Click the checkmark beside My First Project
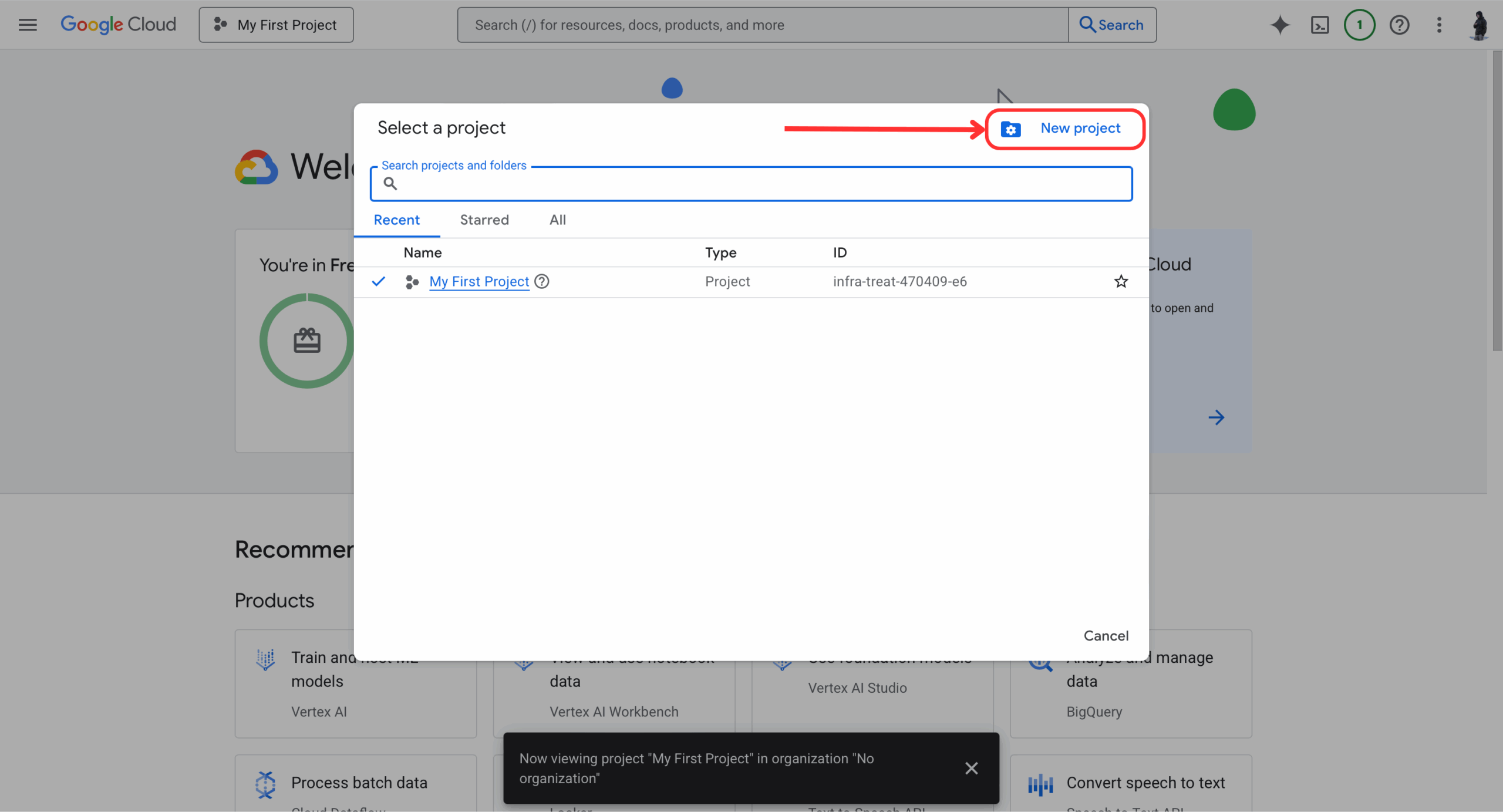Screen dimensions: 1503x812 click(379, 281)
